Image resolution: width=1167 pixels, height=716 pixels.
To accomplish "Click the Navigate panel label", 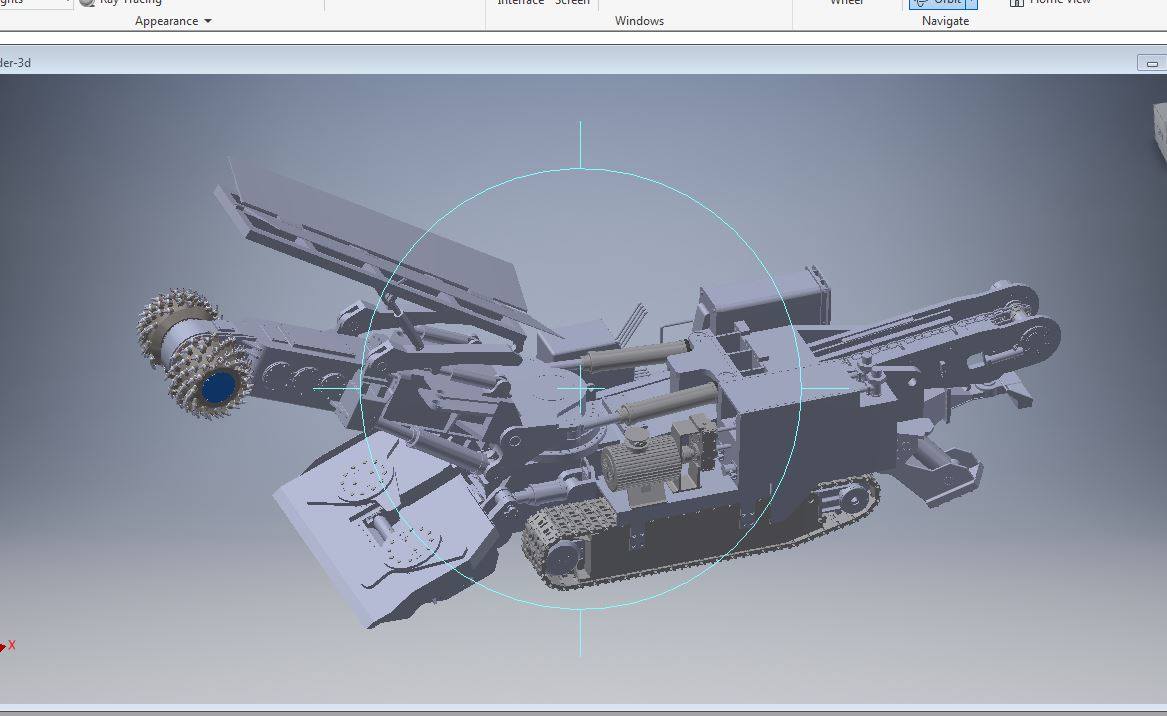I will [945, 21].
